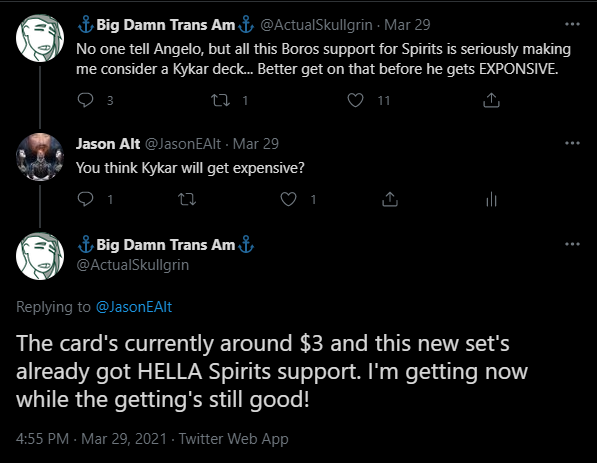Open Jason Alt's profile name
Image resolution: width=597 pixels, height=463 pixels.
click(x=108, y=144)
